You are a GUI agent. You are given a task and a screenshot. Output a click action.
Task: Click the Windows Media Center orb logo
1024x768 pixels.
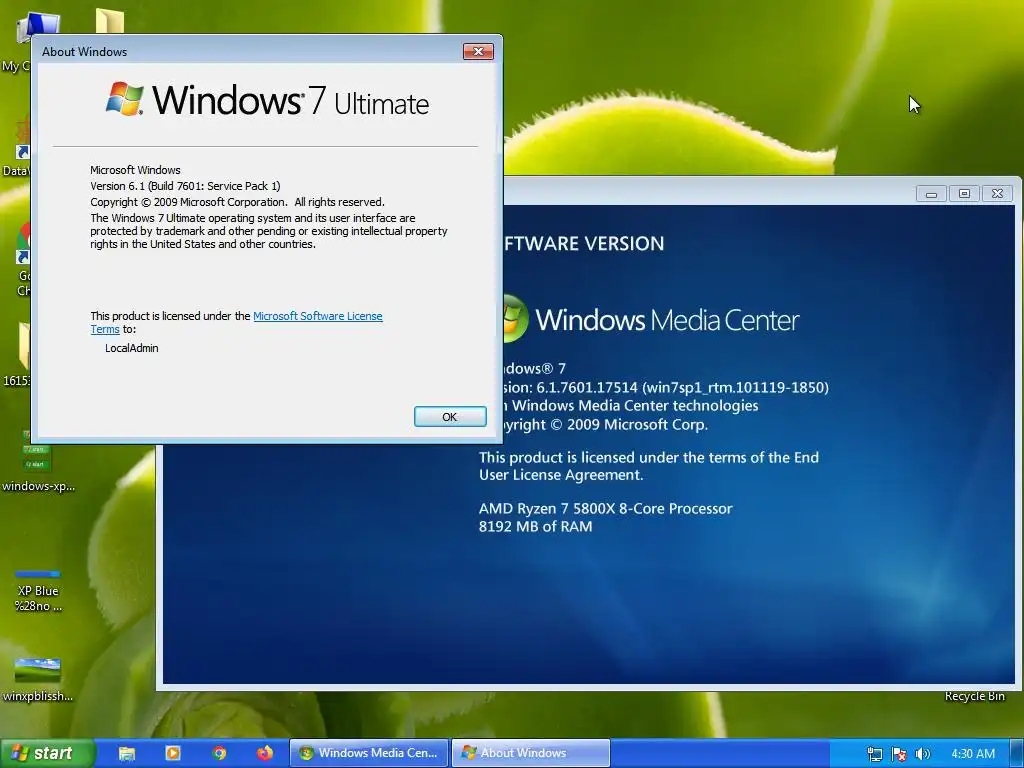tap(515, 318)
